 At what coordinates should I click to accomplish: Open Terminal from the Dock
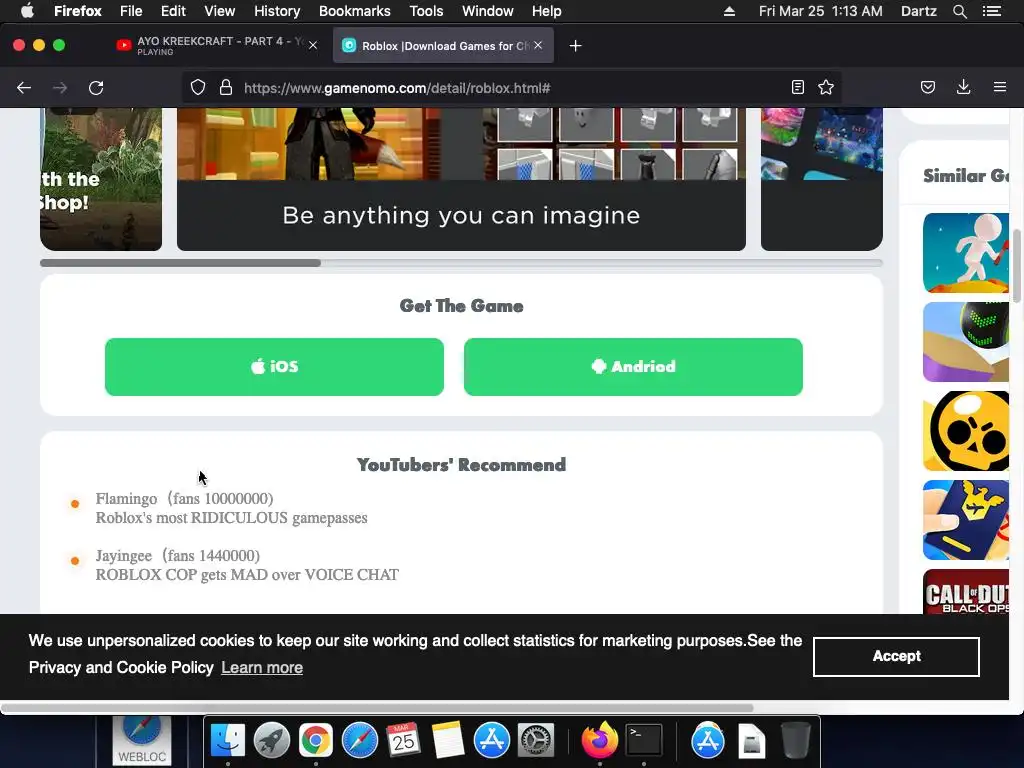(644, 741)
